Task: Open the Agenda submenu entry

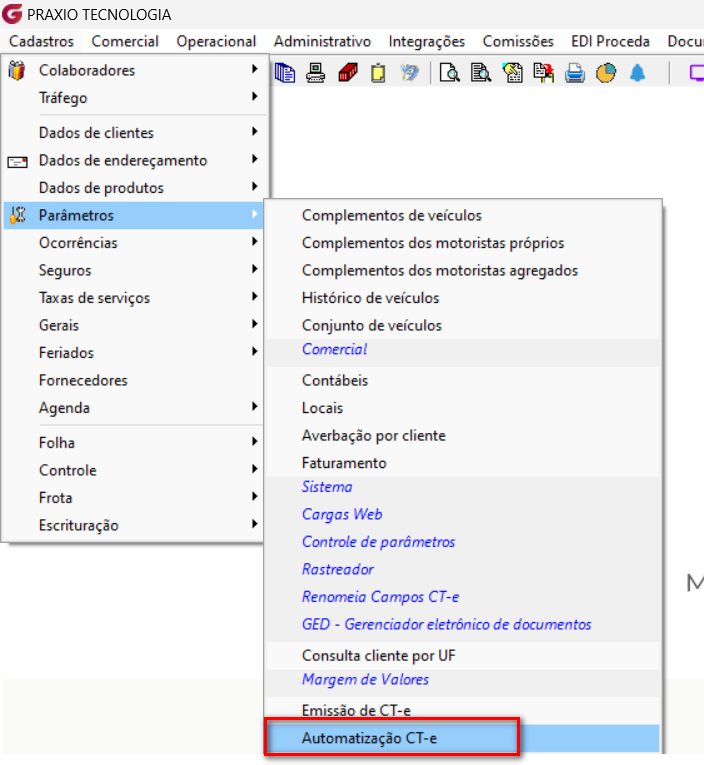Action: pos(133,408)
